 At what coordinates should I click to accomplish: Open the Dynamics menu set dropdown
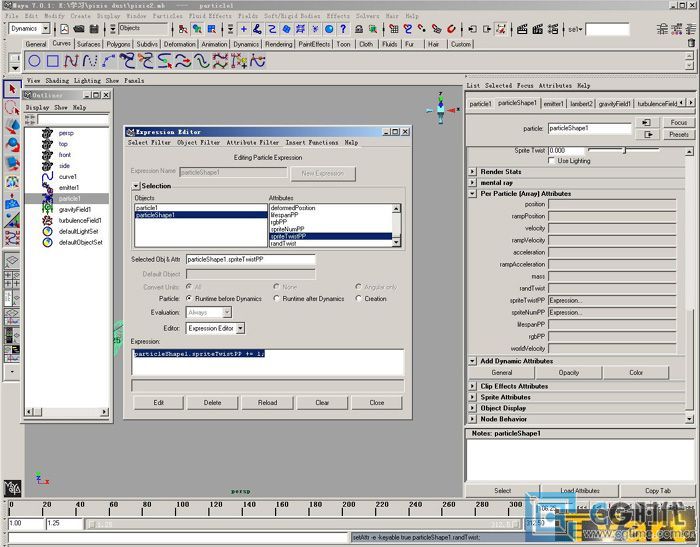45,29
